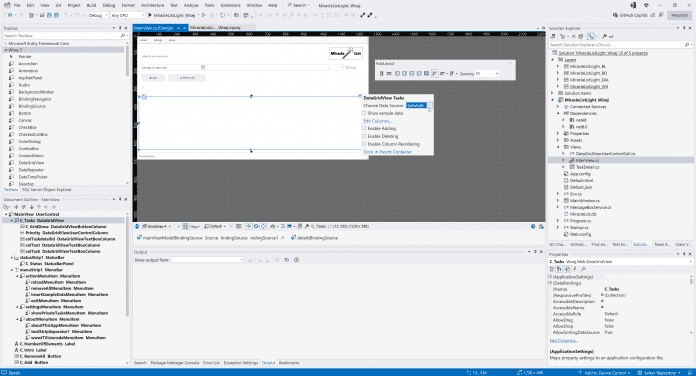Viewport: 696px width, 376px height.
Task: Select the Button control in Toolbox
Action: [x=25, y=113]
